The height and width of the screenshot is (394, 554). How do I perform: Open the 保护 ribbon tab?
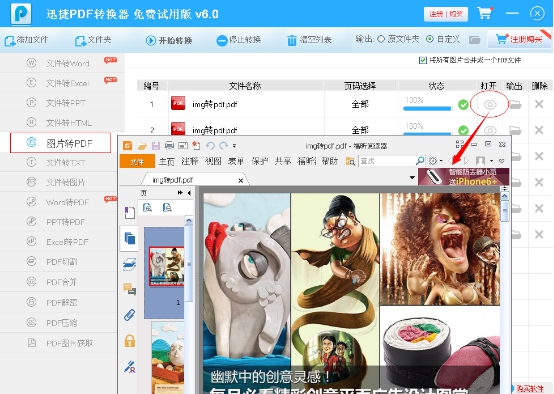click(260, 161)
